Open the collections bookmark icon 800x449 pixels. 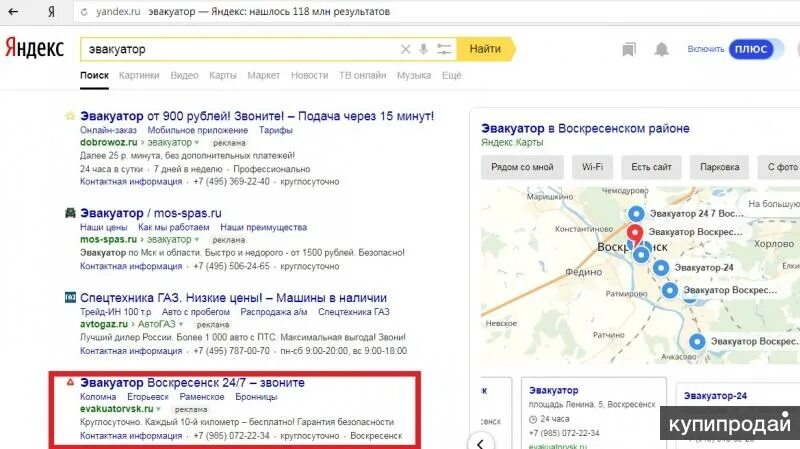click(x=629, y=49)
